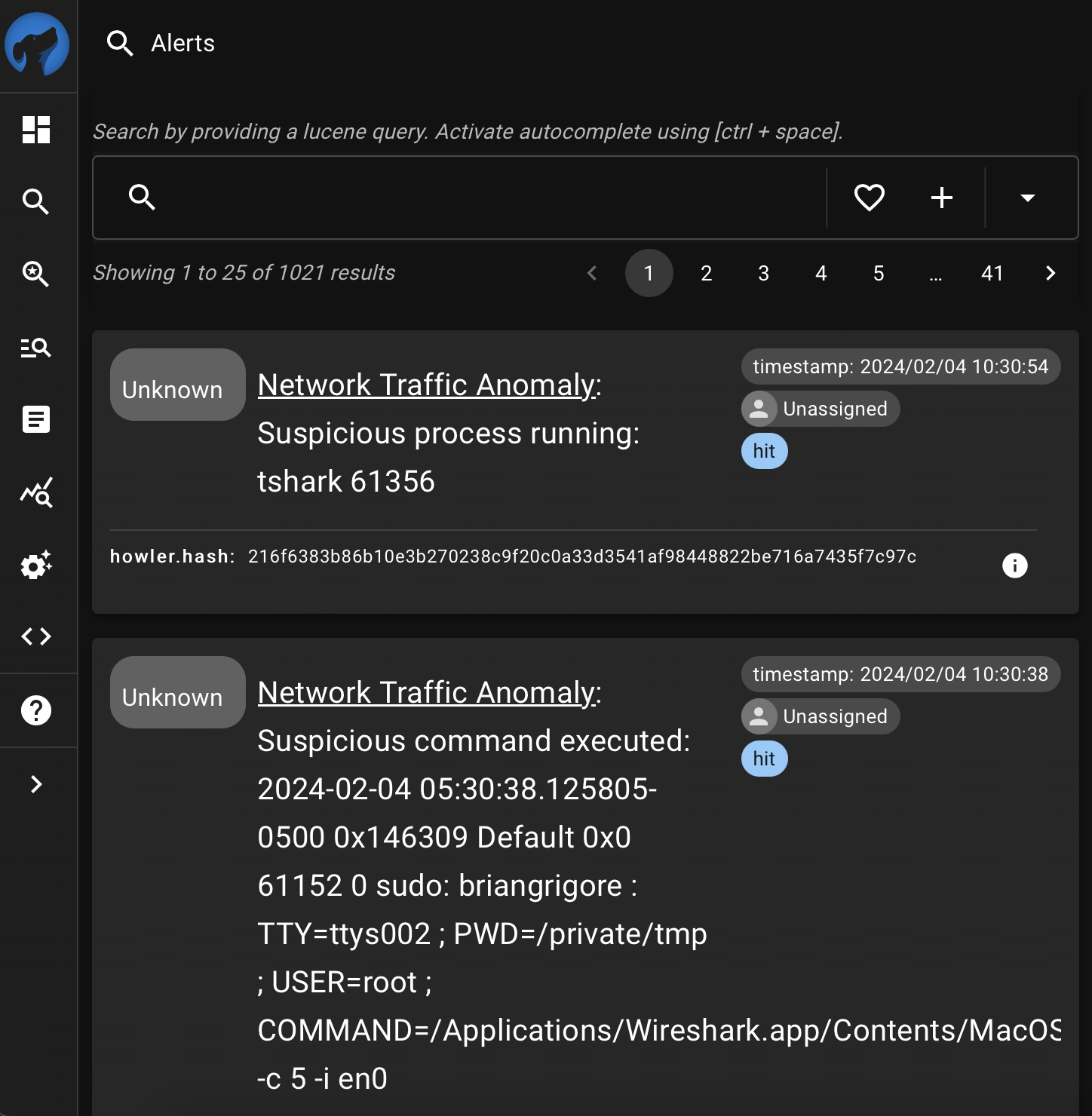The image size is (1092, 1116).
Task: Focus the lucene query search field
Action: [x=494, y=198]
